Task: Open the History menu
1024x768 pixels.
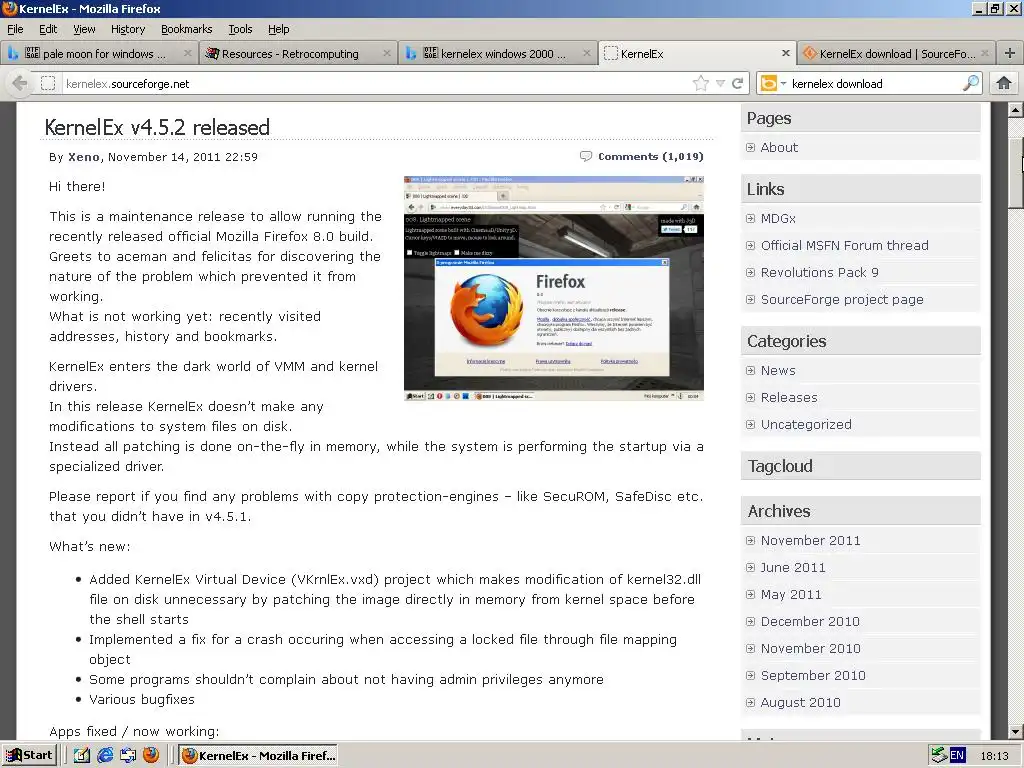Action: point(128,29)
